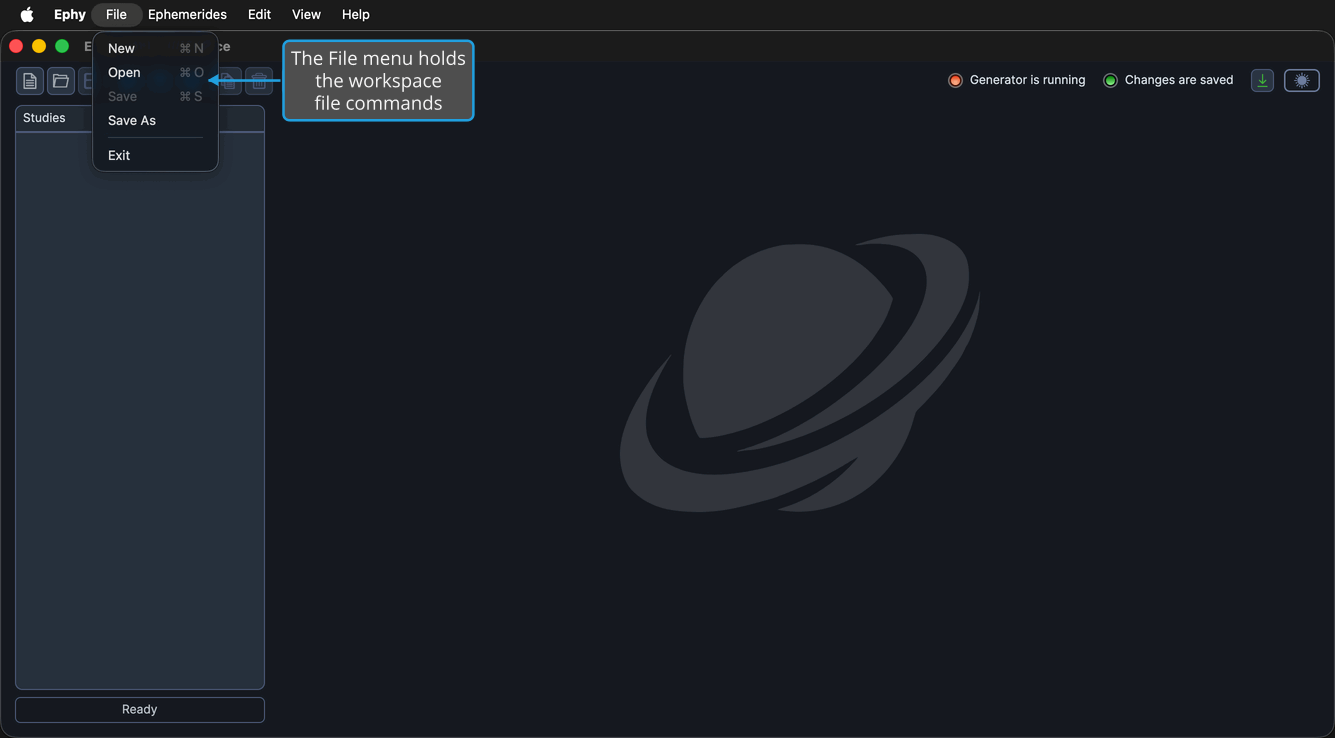
Task: Click the 'Changes are saved' status text
Action: (1179, 80)
